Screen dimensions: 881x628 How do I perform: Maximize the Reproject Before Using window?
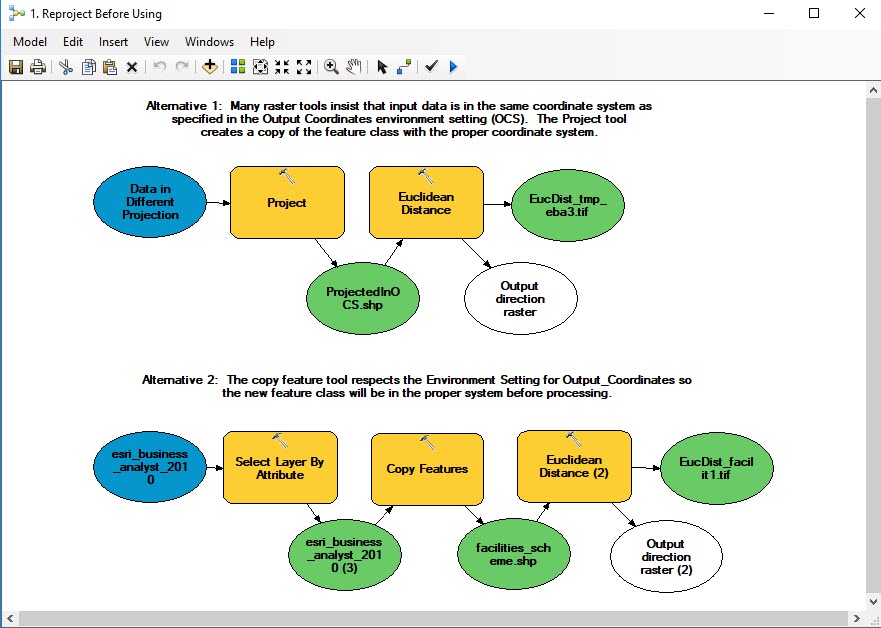pos(814,13)
